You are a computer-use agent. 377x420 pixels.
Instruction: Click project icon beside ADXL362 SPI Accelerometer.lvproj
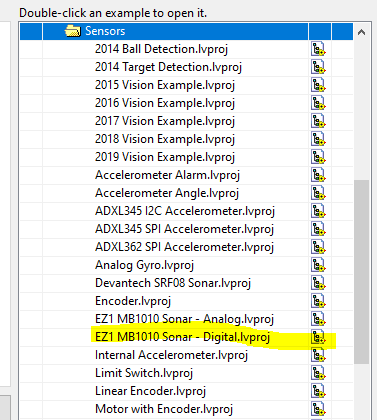tap(318, 247)
